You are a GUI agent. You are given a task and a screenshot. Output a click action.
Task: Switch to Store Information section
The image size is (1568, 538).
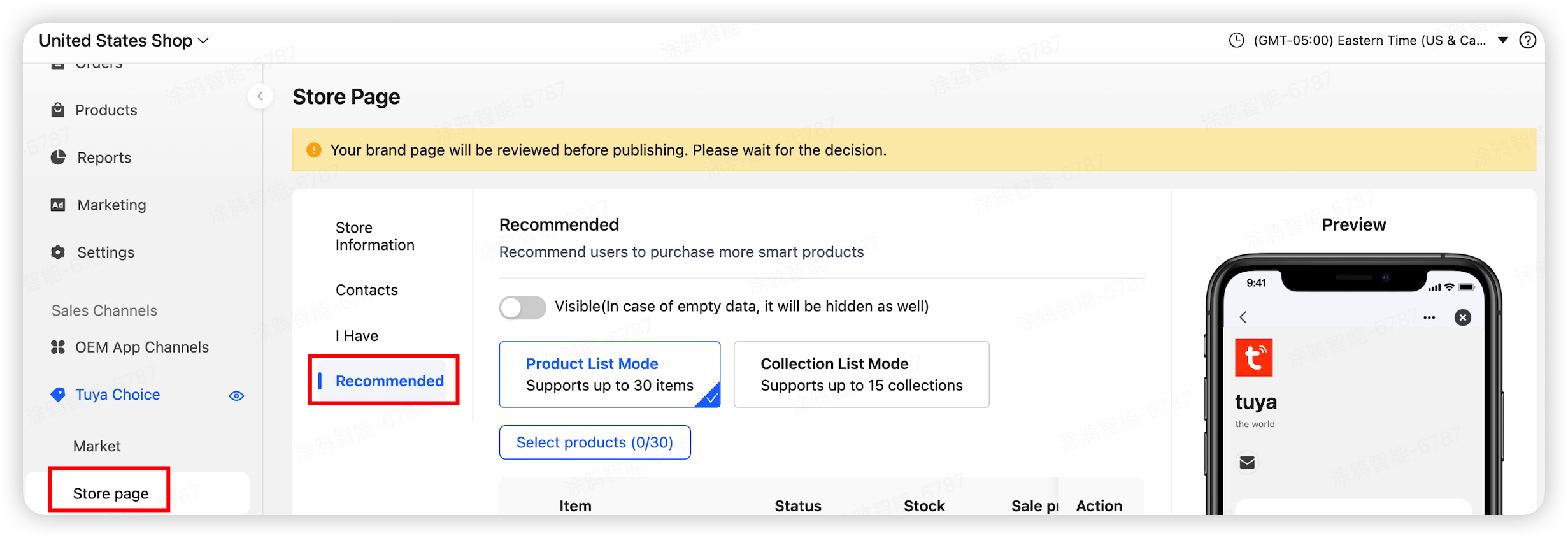pos(374,236)
